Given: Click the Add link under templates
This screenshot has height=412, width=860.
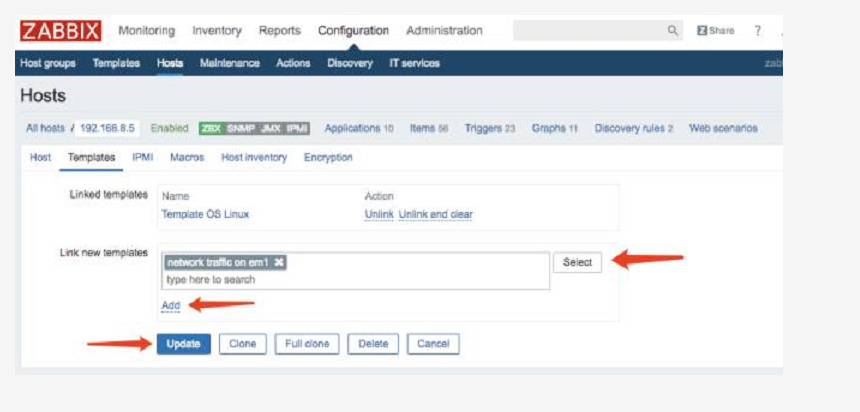Looking at the screenshot, I should [171, 306].
